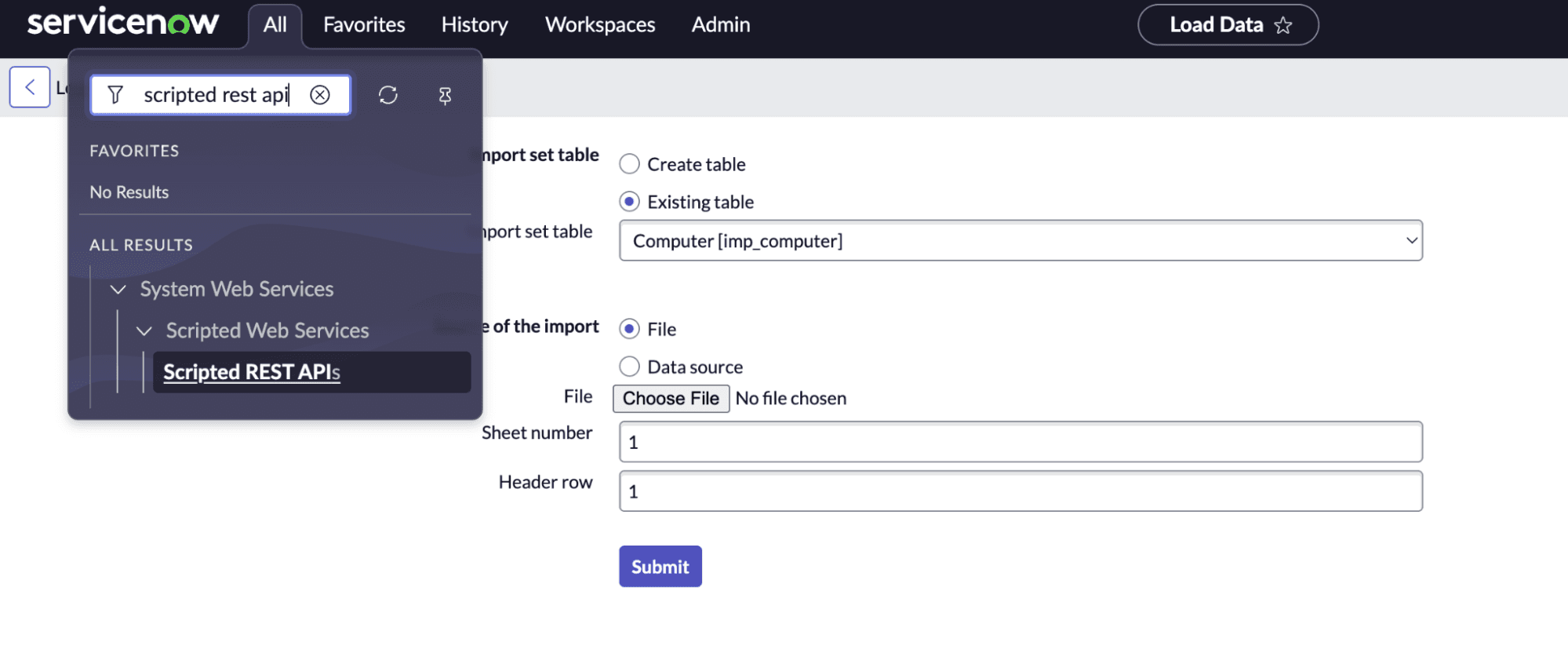Click the Choose File button
1568x668 pixels.
[671, 399]
